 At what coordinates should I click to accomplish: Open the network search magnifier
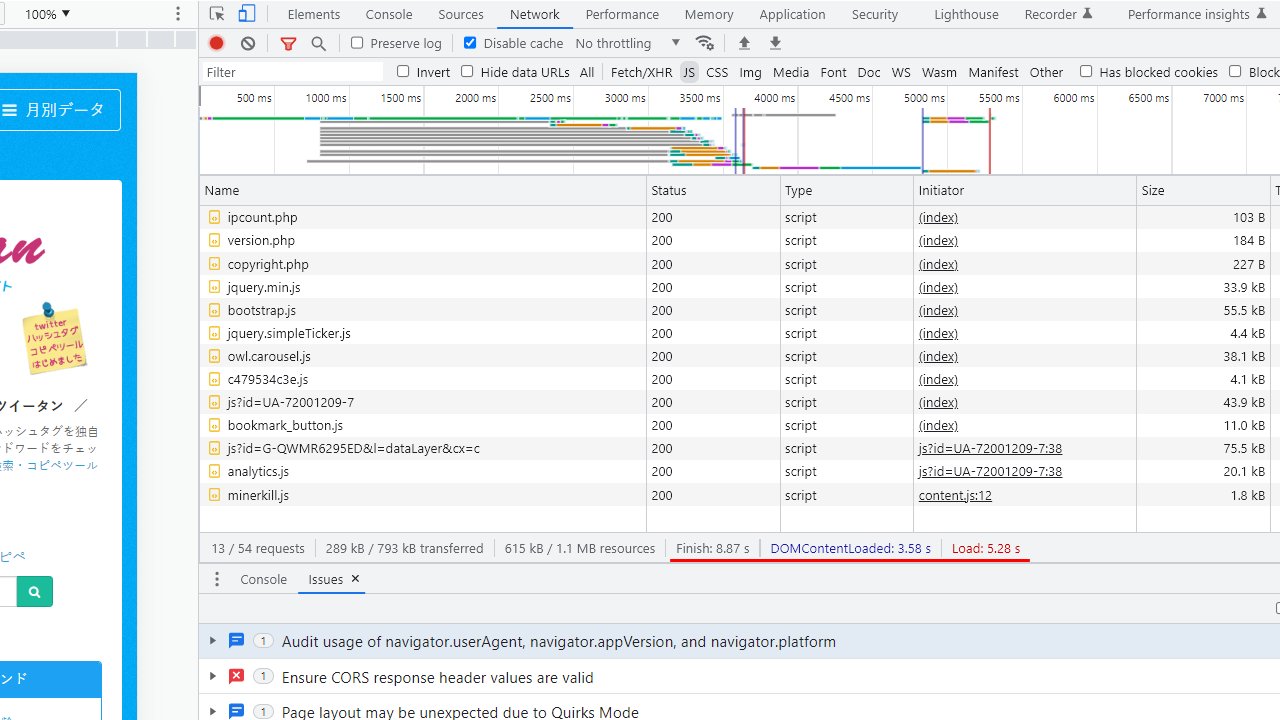click(319, 43)
